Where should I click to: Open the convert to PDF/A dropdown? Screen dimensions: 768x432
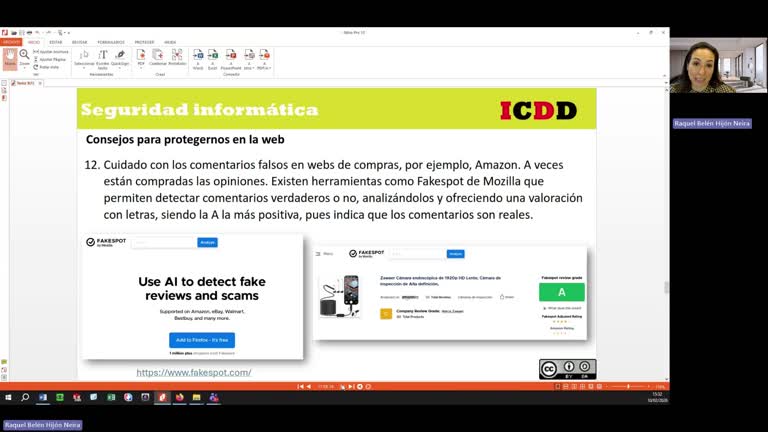(x=264, y=59)
